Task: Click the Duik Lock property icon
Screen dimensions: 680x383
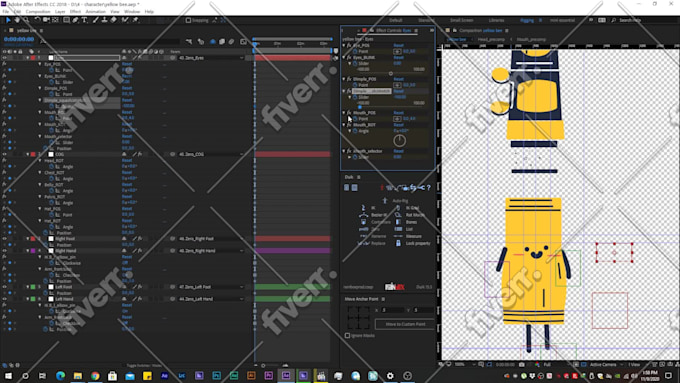Action: 398,243
